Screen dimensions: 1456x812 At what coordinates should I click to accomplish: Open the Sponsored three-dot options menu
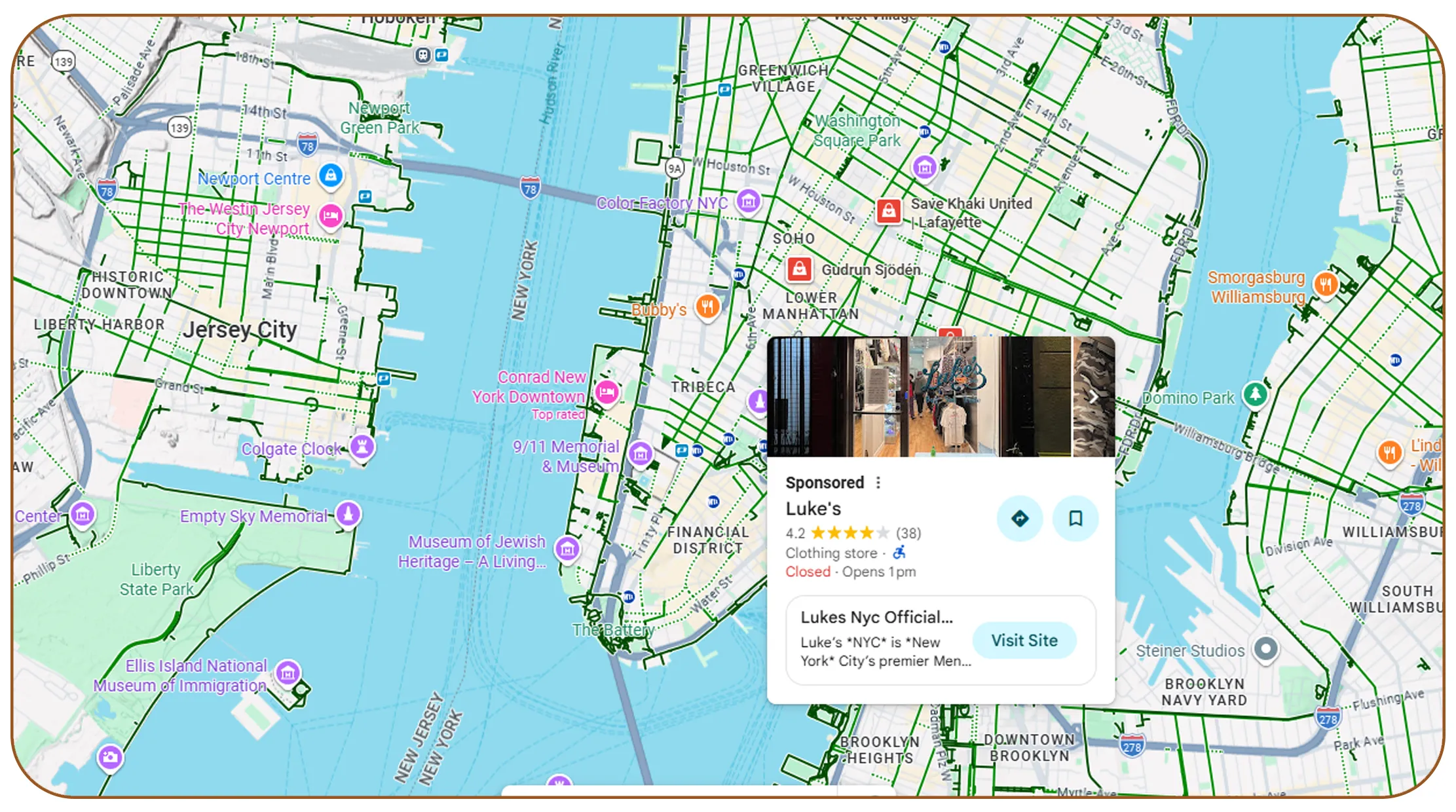[878, 483]
